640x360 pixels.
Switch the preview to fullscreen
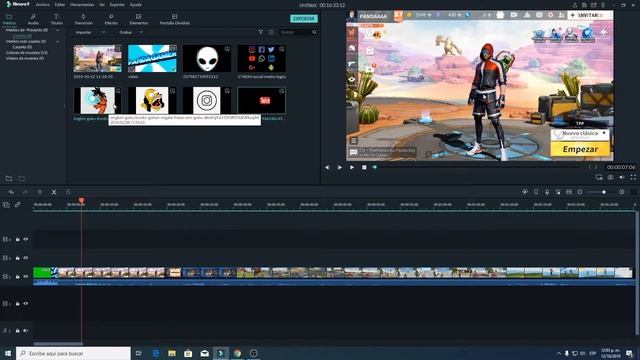point(633,177)
